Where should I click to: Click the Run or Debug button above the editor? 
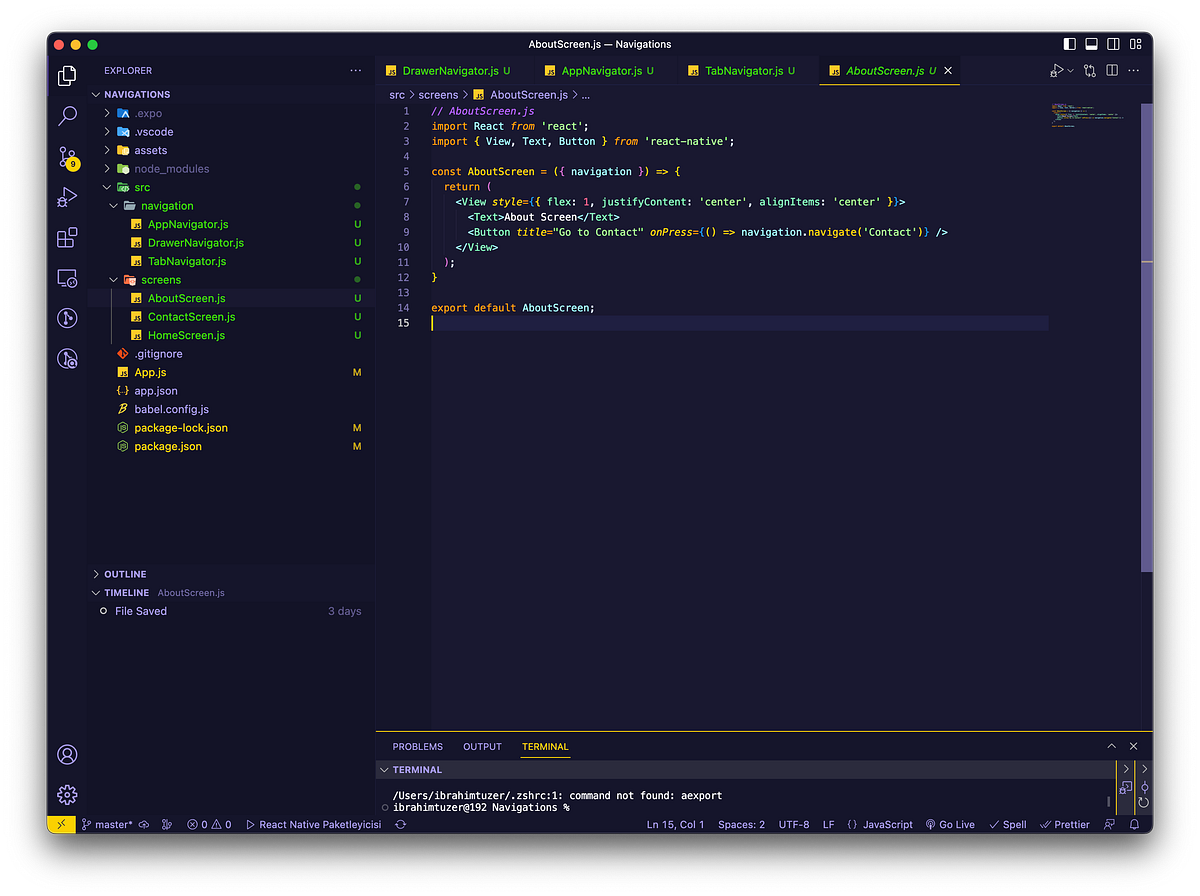(1058, 70)
